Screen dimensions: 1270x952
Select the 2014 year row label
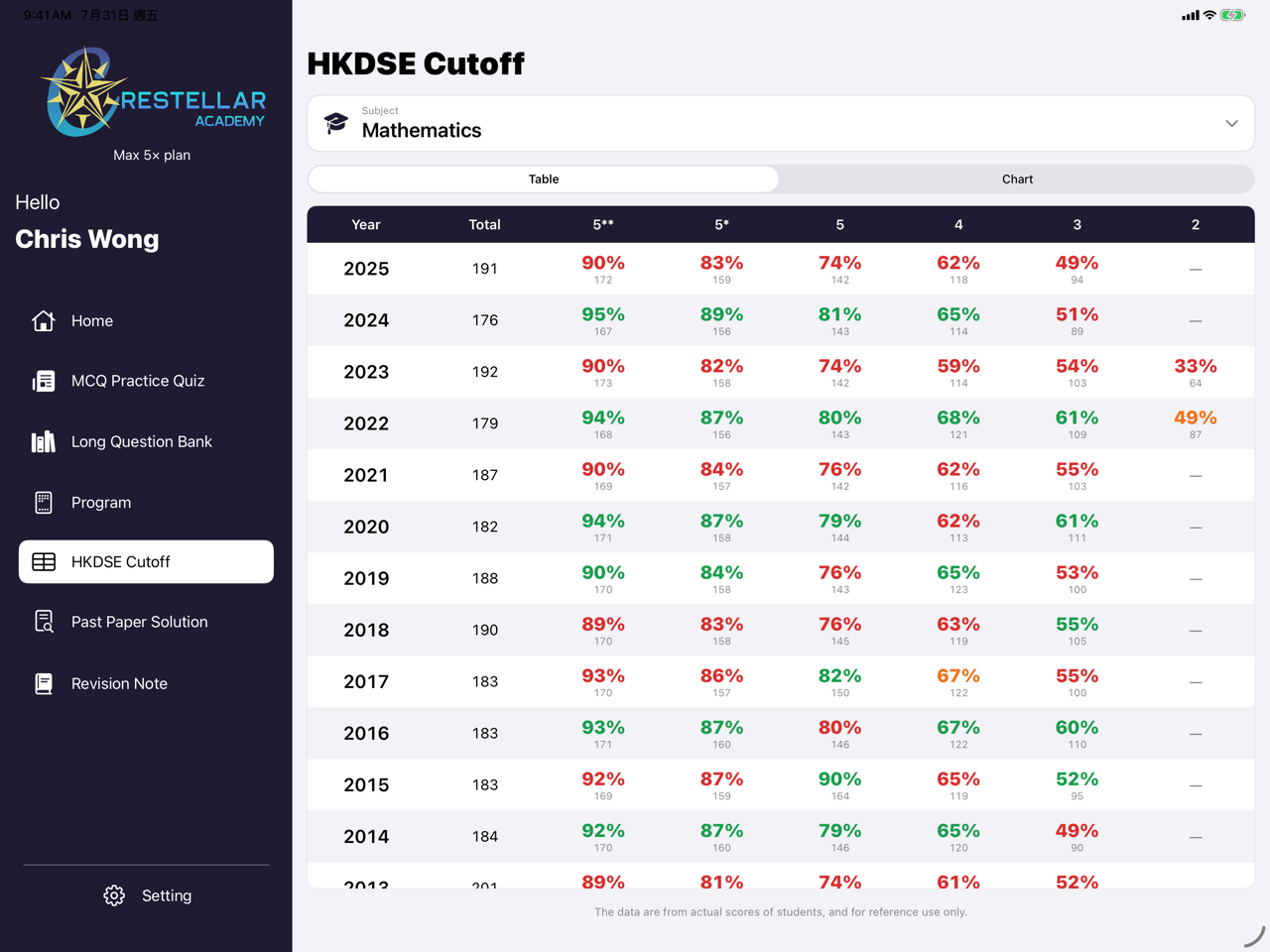pos(366,836)
